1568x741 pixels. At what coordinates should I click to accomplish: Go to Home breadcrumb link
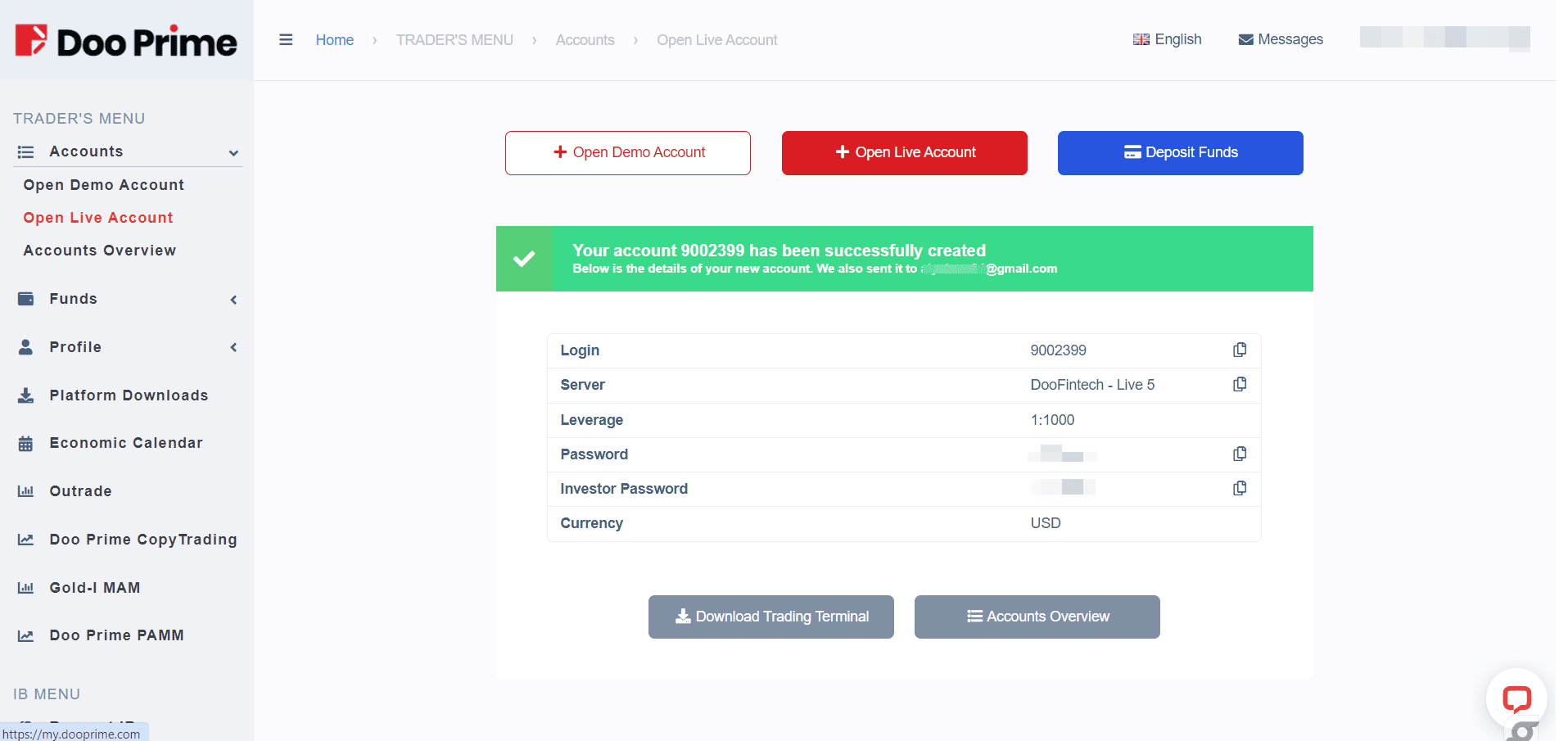tap(335, 40)
